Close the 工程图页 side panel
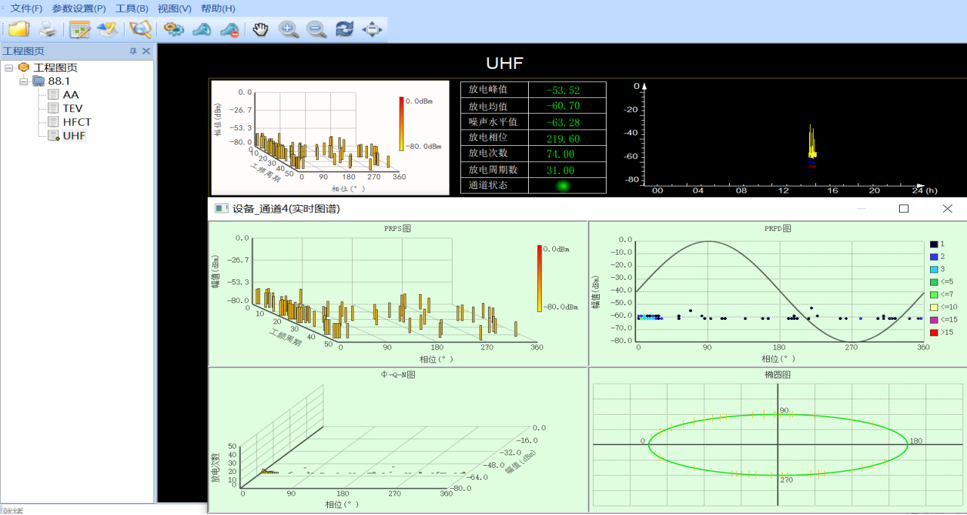This screenshot has height=515, width=967. point(146,51)
